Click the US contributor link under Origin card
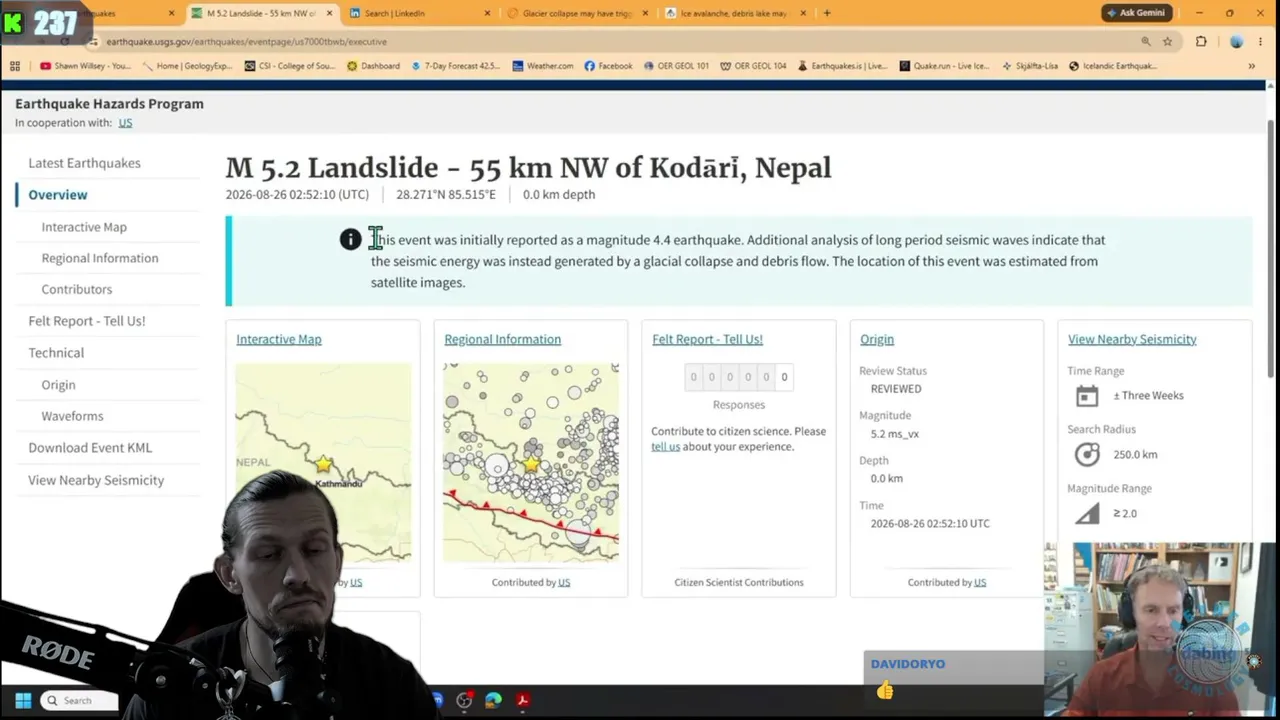The image size is (1280, 720). tap(980, 582)
